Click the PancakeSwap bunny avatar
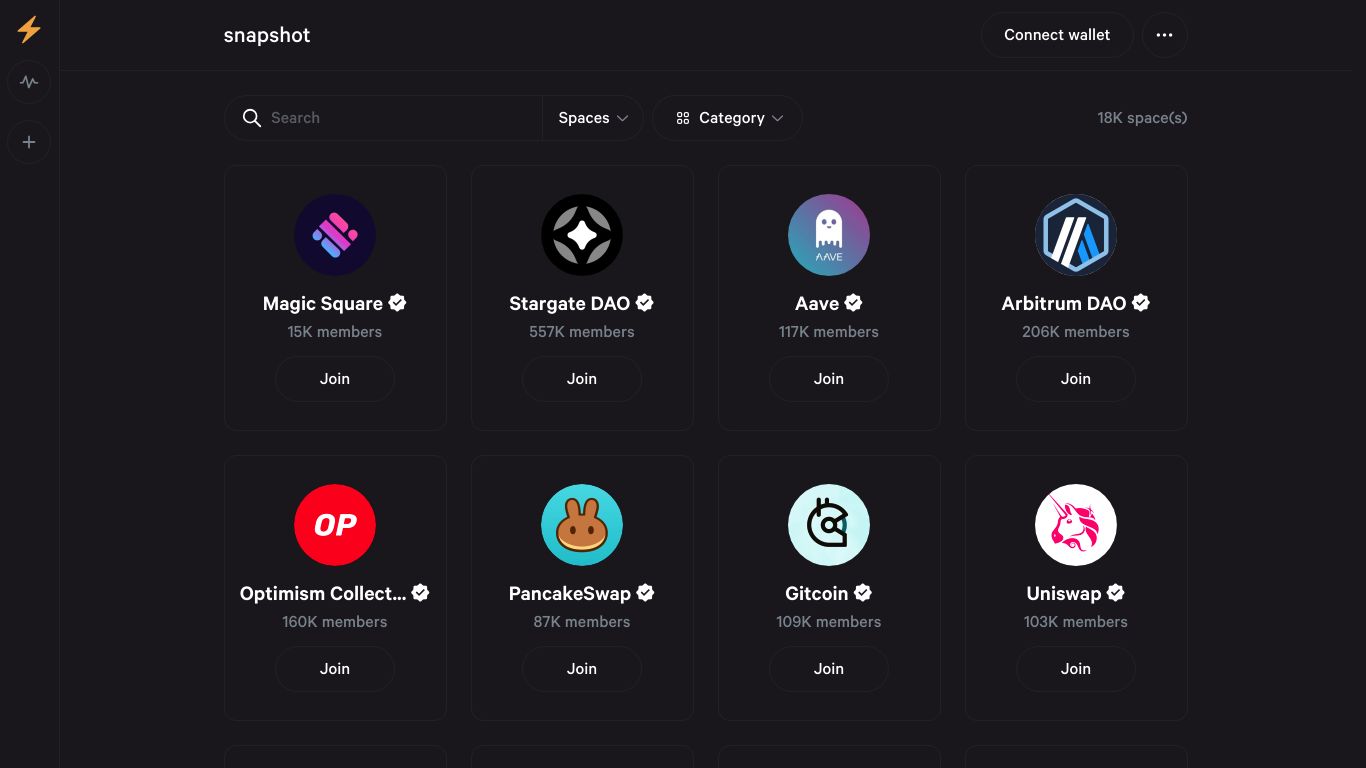This screenshot has height=768, width=1366. click(581, 524)
